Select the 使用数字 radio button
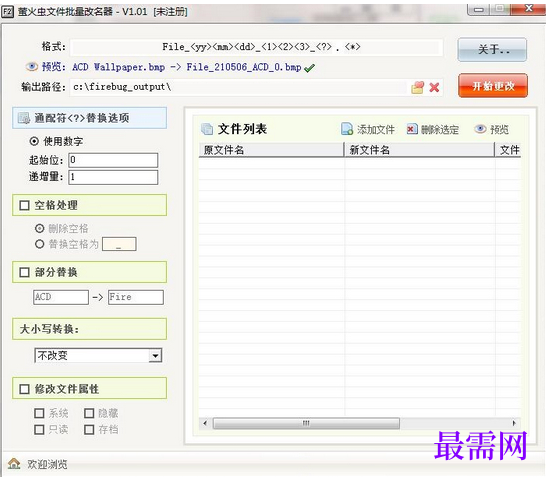The image size is (546, 477). pyautogui.click(x=34, y=141)
